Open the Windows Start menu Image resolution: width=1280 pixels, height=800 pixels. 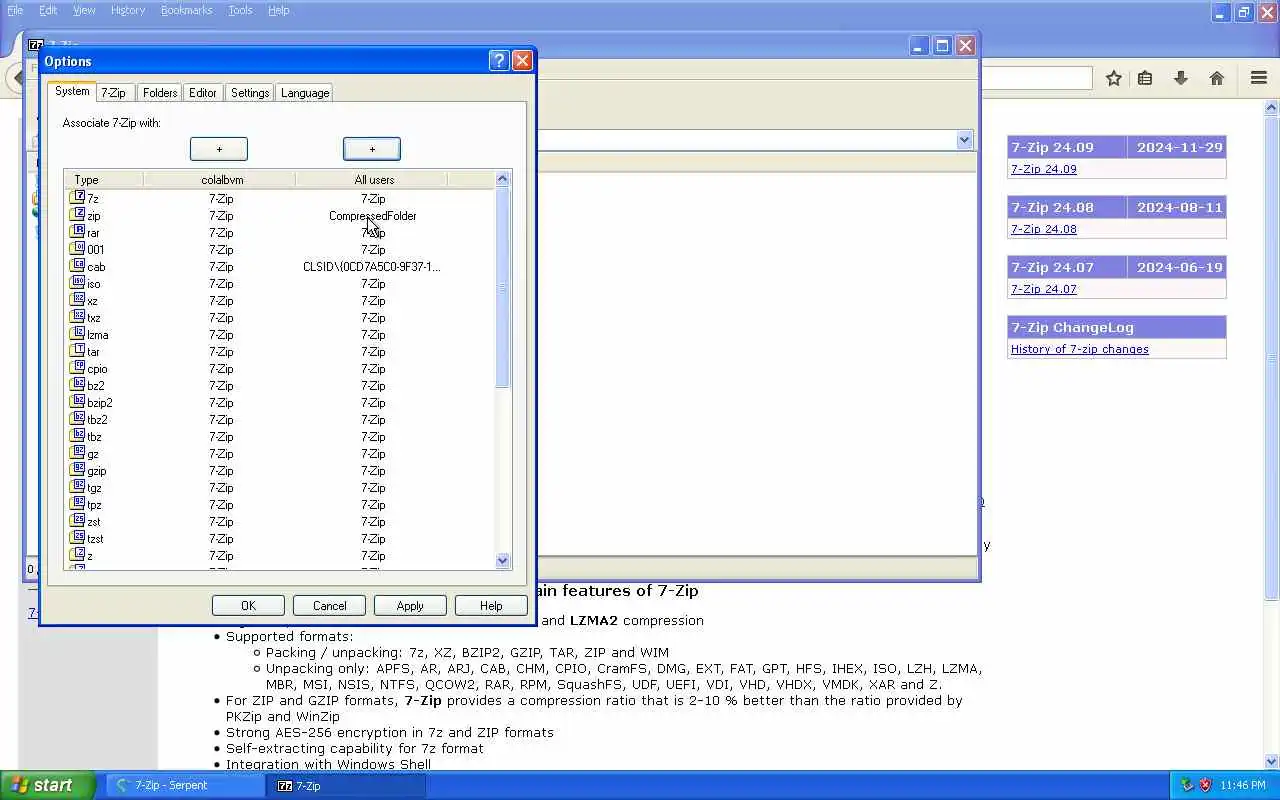pyautogui.click(x=48, y=785)
